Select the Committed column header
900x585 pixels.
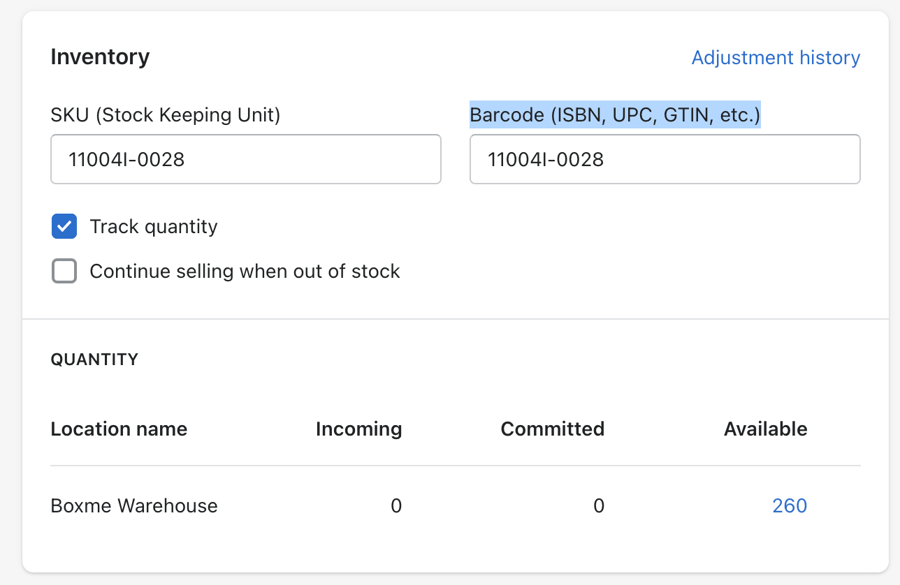click(552, 429)
